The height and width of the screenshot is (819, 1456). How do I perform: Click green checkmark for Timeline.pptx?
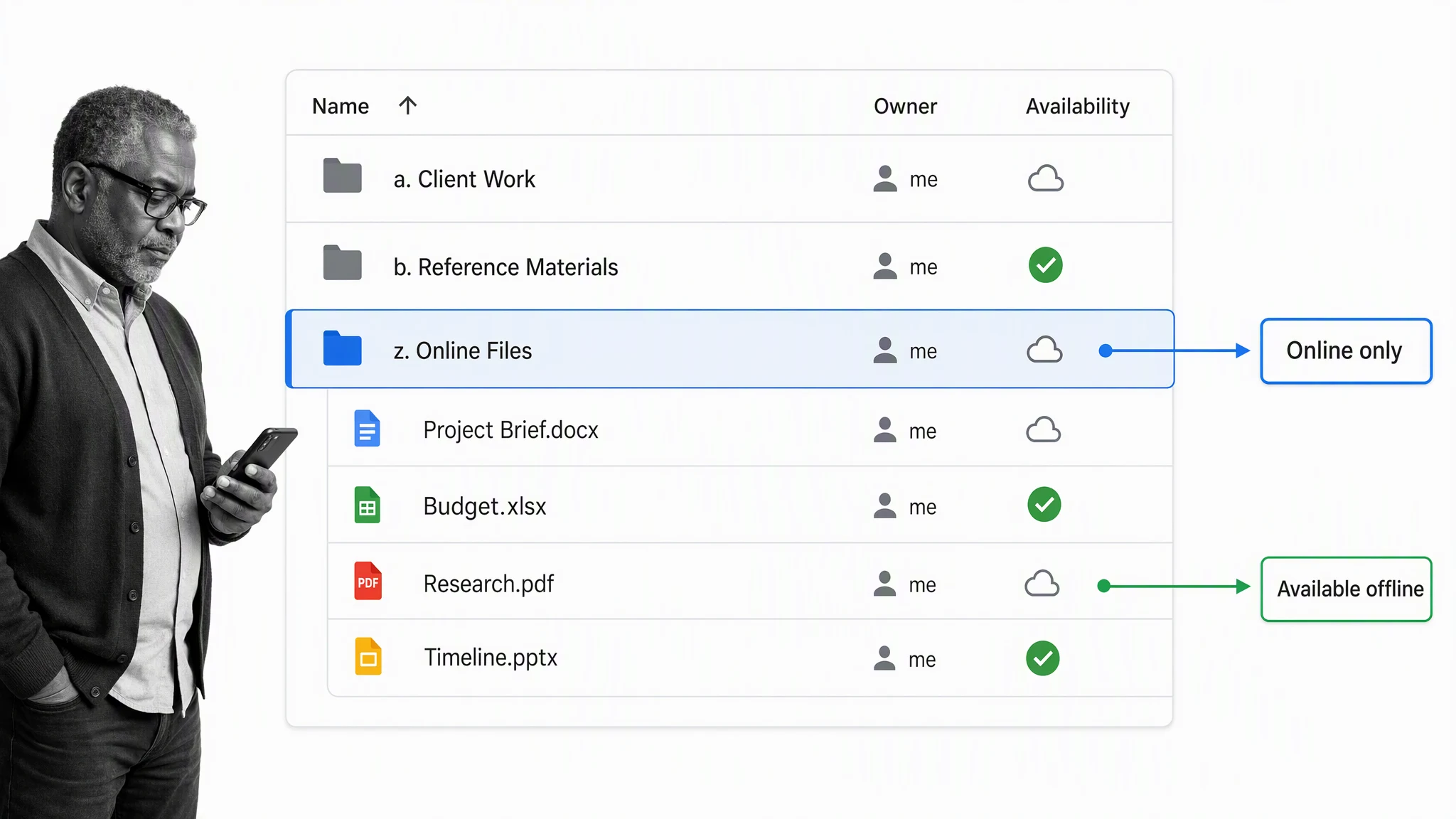(1043, 658)
